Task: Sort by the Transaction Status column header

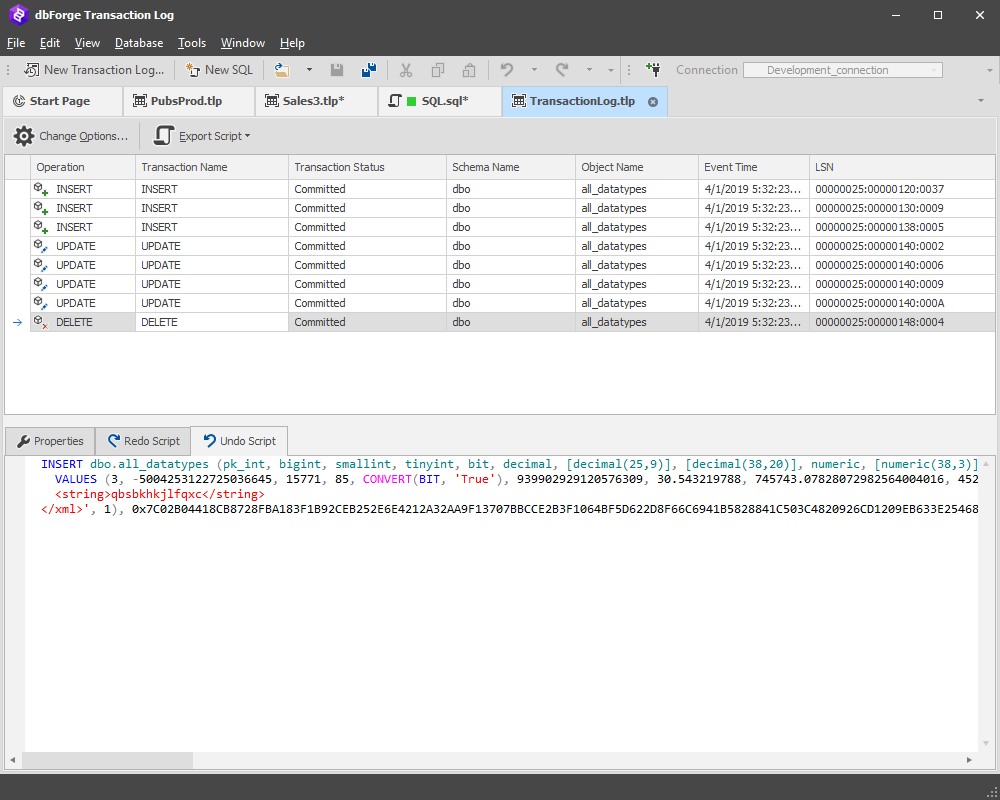Action: tap(367, 167)
